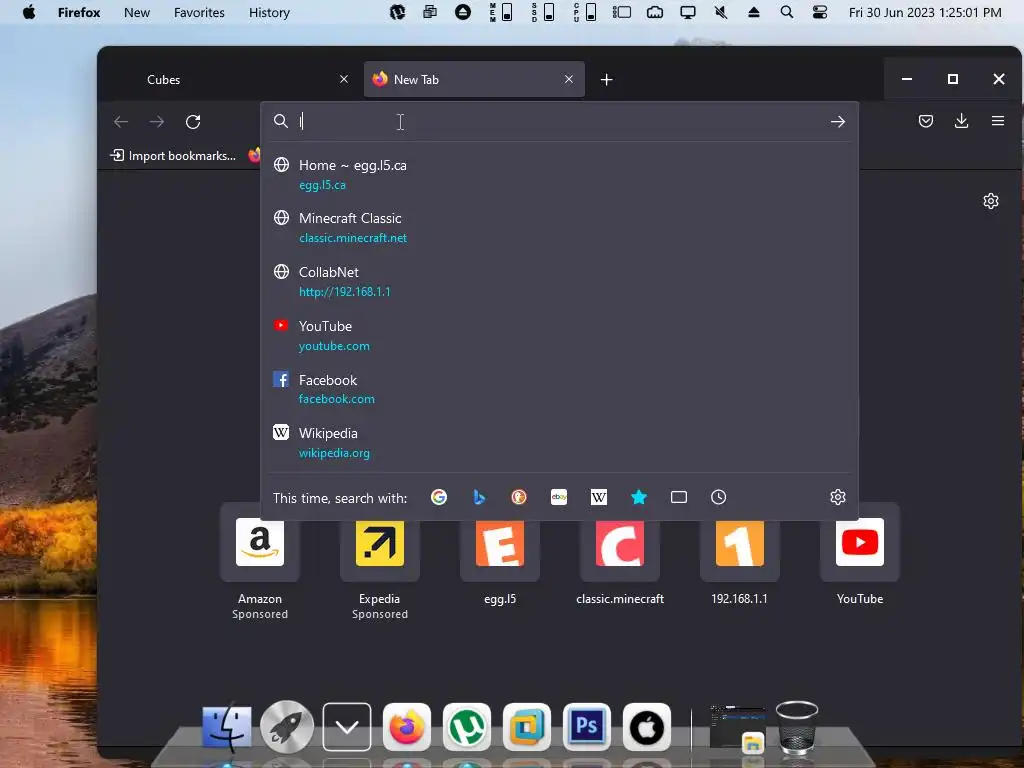The width and height of the screenshot is (1024, 768).
Task: Open the Trash in dock
Action: click(797, 728)
